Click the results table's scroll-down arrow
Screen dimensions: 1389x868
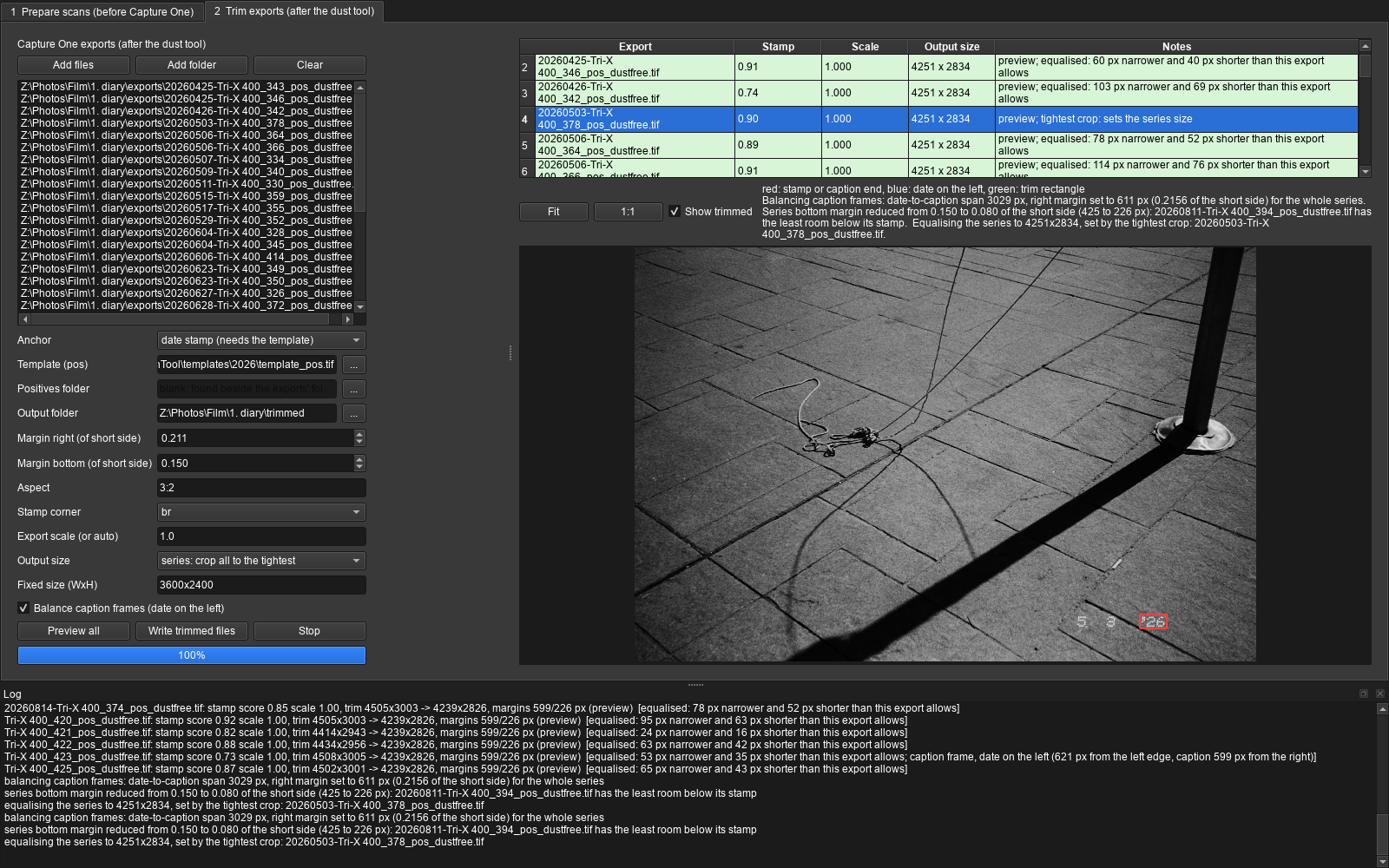click(1365, 172)
